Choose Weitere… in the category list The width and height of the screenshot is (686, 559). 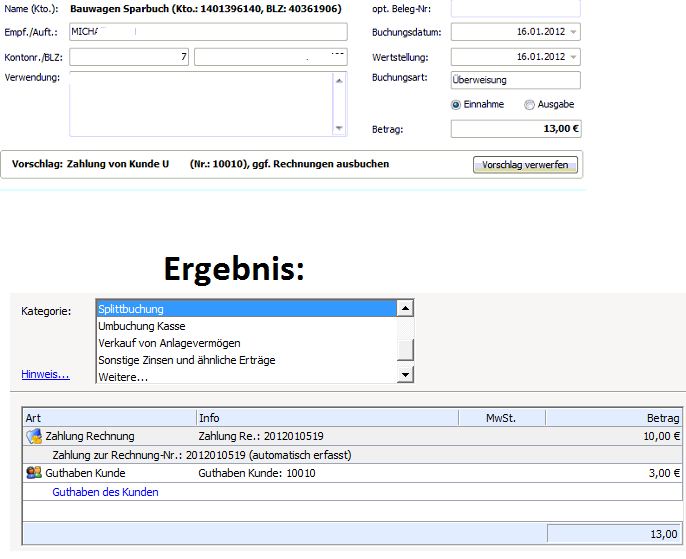point(246,377)
